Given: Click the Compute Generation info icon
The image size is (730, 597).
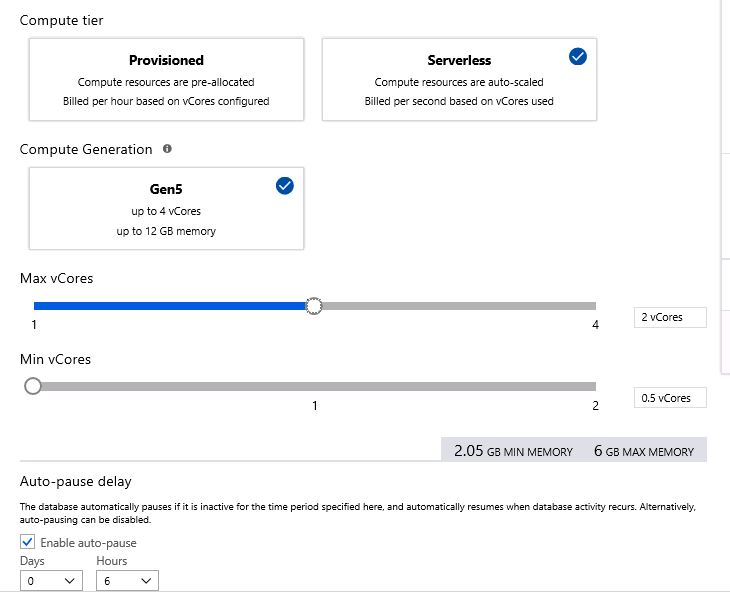Looking at the screenshot, I should pyautogui.click(x=167, y=149).
